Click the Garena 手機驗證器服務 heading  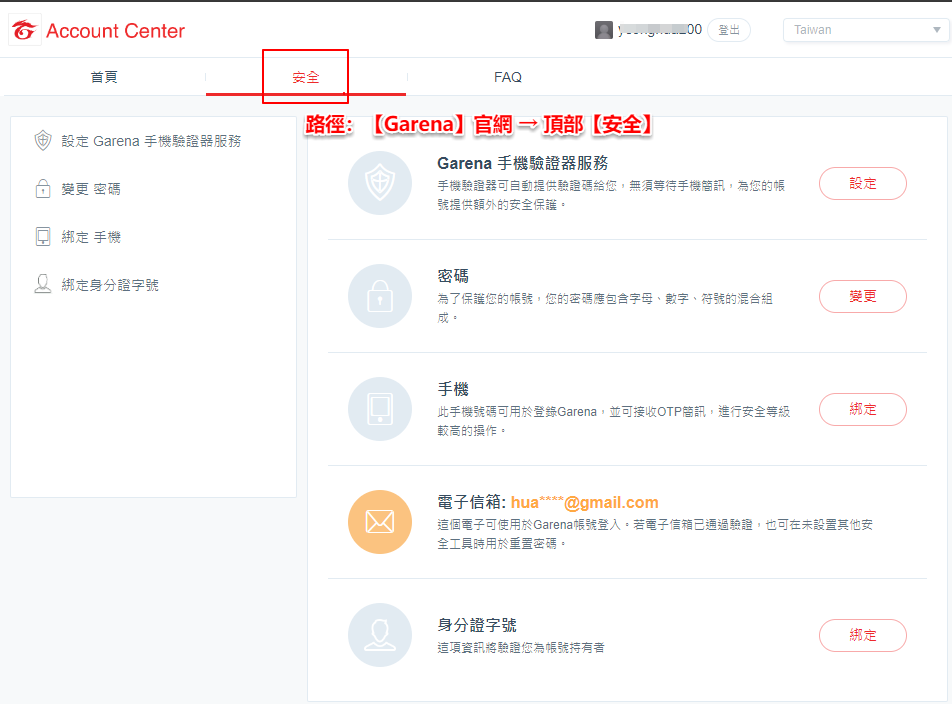[523, 163]
